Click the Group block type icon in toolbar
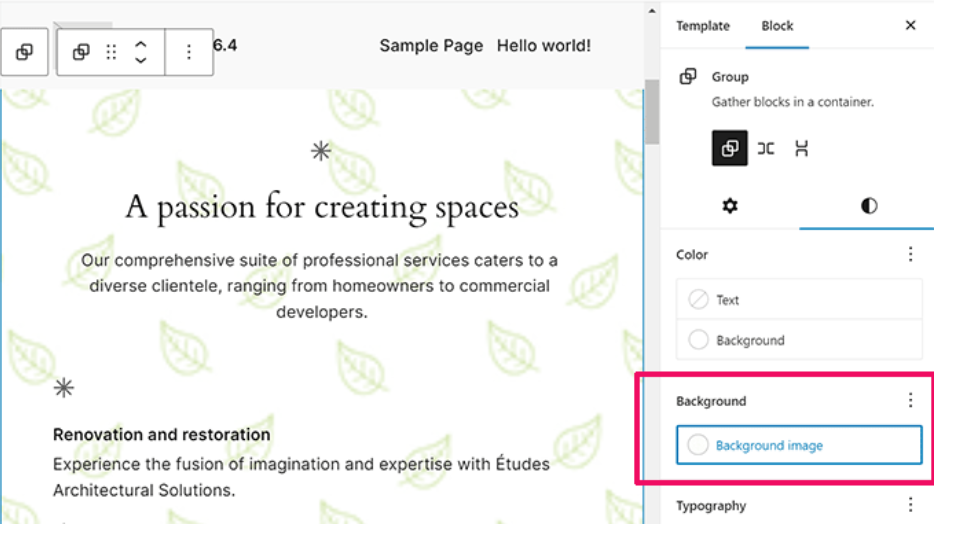This screenshot has height=544, width=958. click(x=81, y=52)
